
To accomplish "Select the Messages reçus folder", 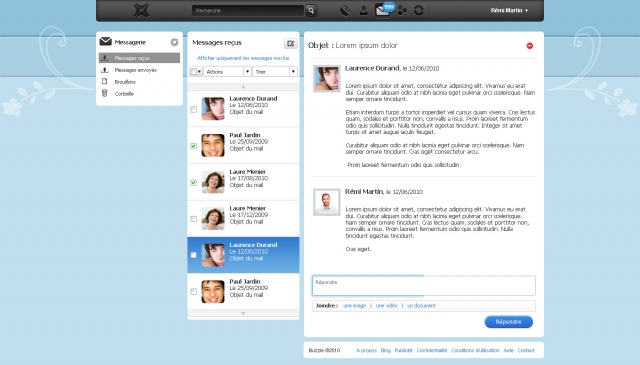I will 139,58.
